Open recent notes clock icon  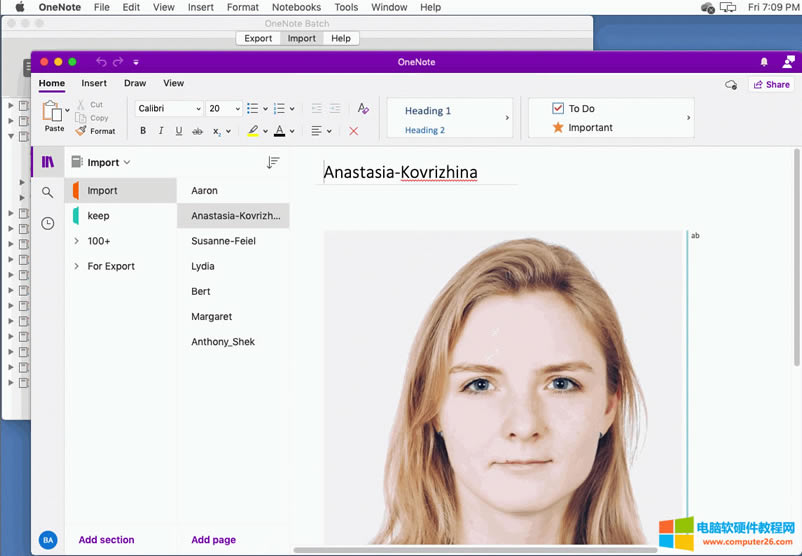point(47,223)
